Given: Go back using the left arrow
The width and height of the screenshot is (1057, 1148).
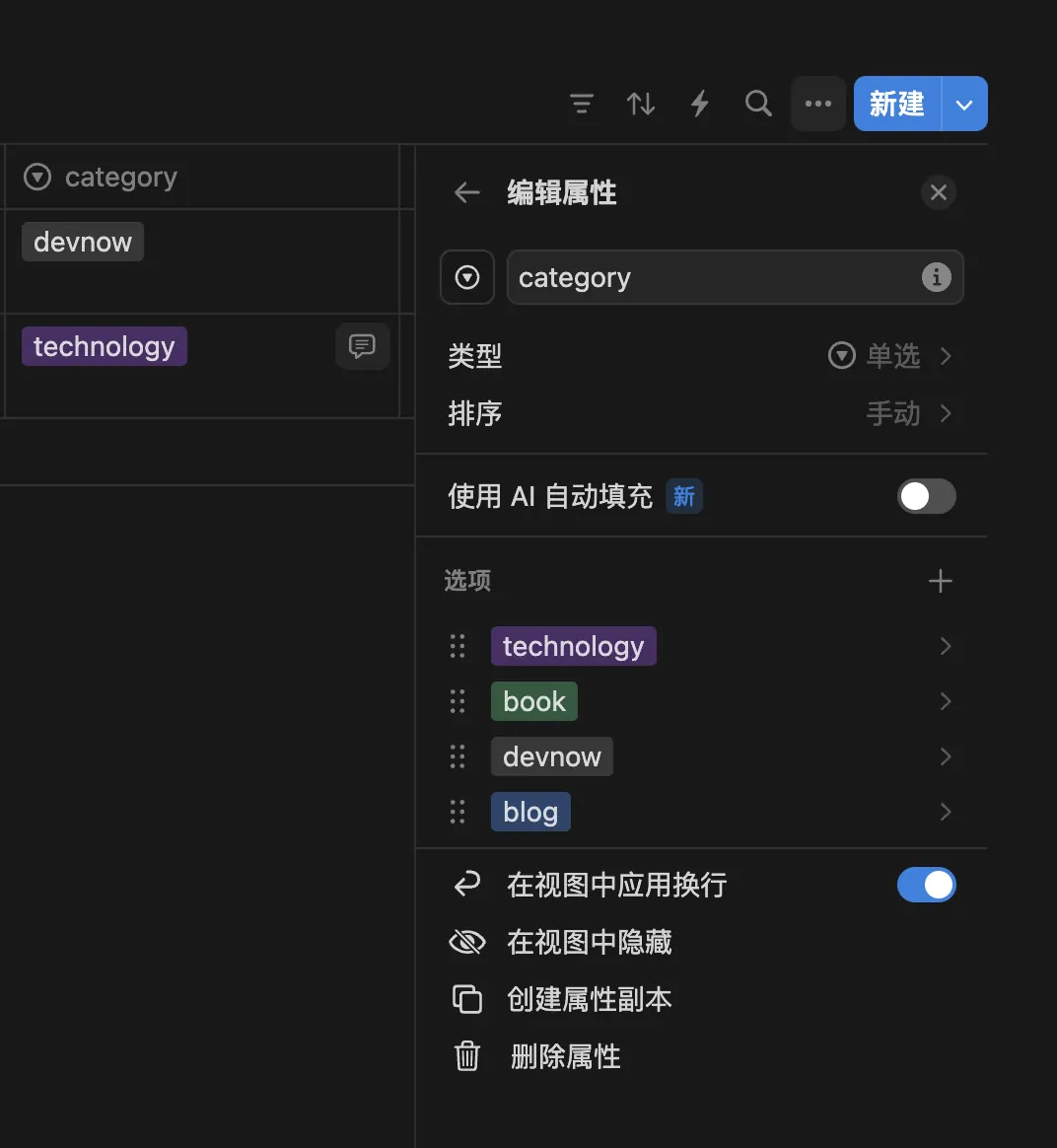Looking at the screenshot, I should point(467,193).
